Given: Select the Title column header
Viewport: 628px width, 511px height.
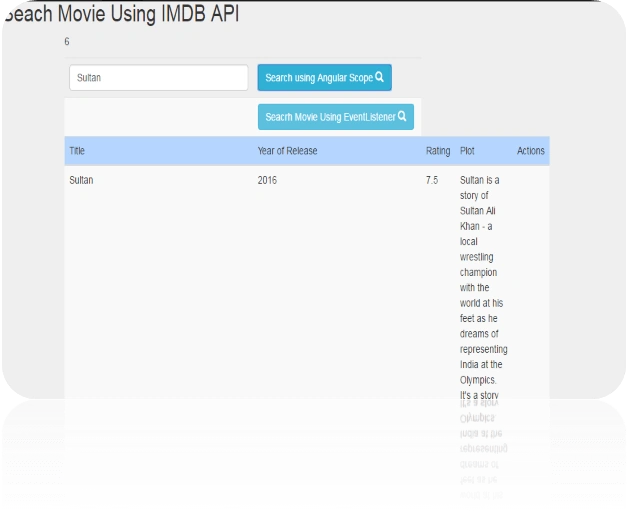Looking at the screenshot, I should [77, 151].
